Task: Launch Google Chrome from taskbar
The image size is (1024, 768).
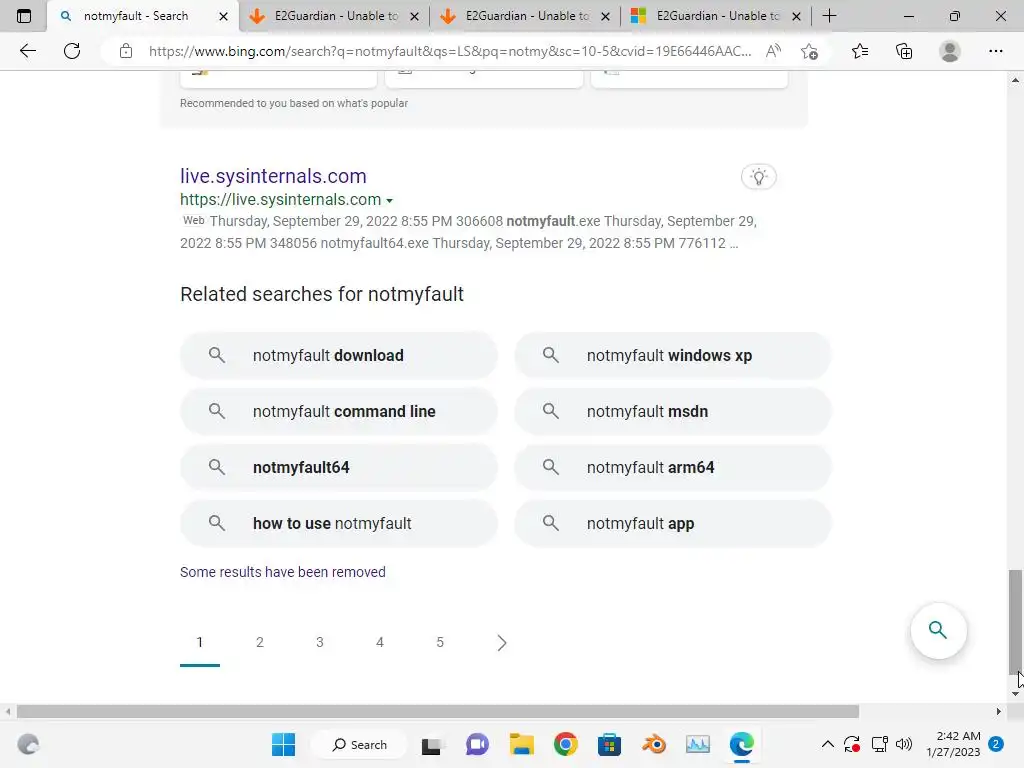Action: click(x=566, y=744)
